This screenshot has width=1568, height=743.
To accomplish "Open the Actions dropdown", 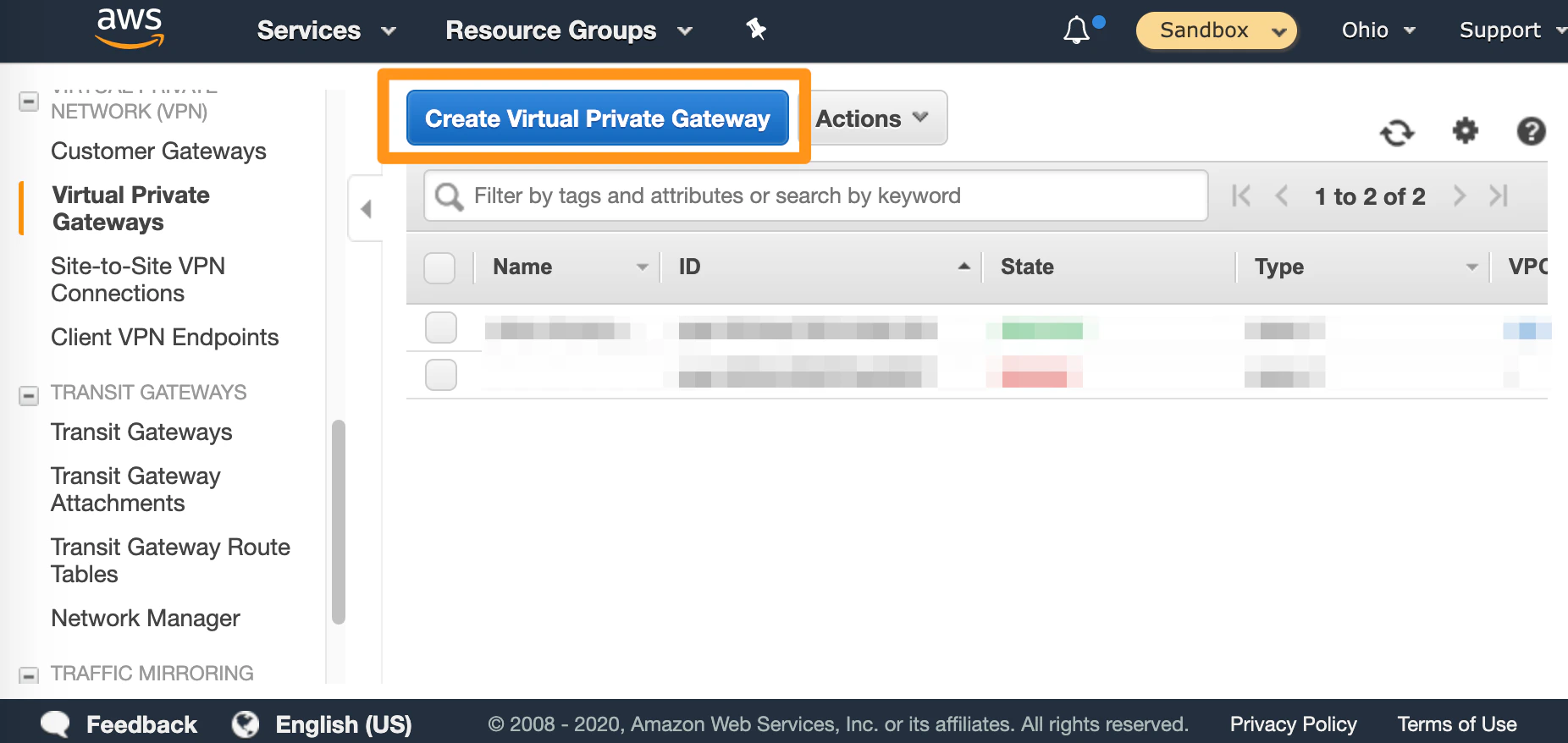I will 872,118.
